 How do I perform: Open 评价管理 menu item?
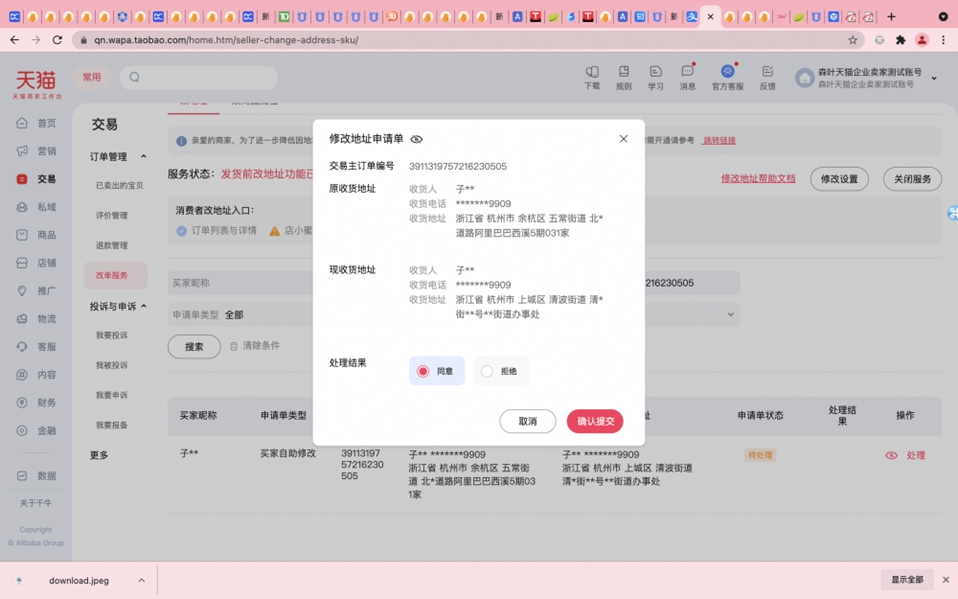tap(111, 215)
